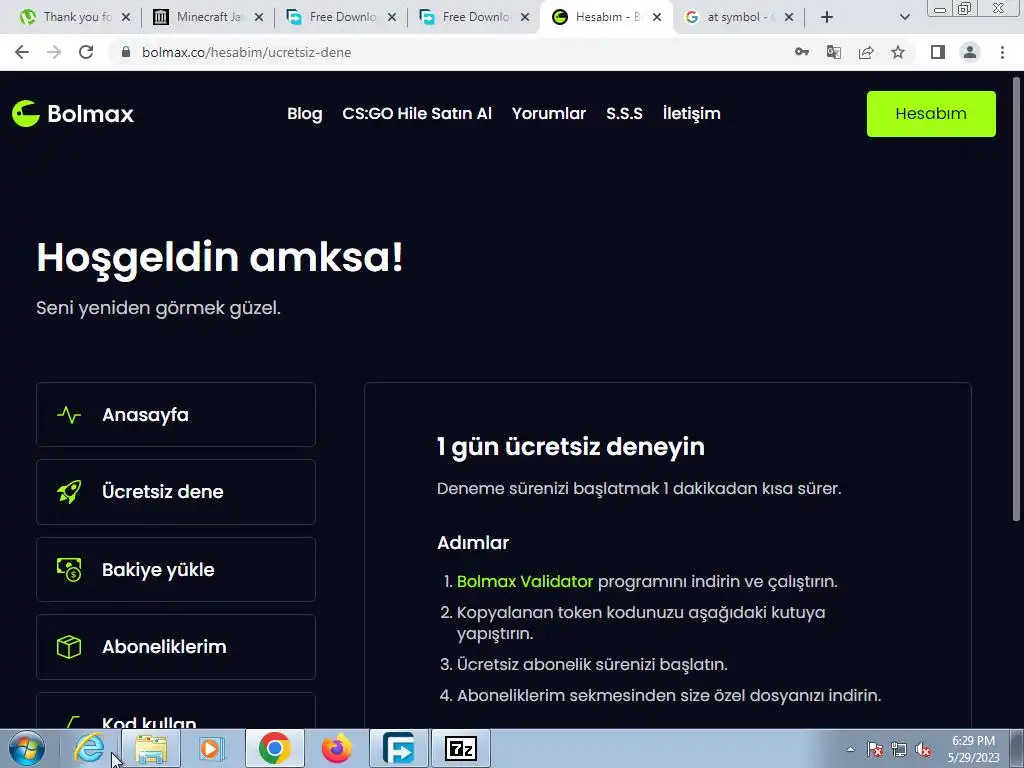Viewport: 1024px width, 768px height.
Task: Open the Chrome profile avatar
Action: tap(970, 52)
